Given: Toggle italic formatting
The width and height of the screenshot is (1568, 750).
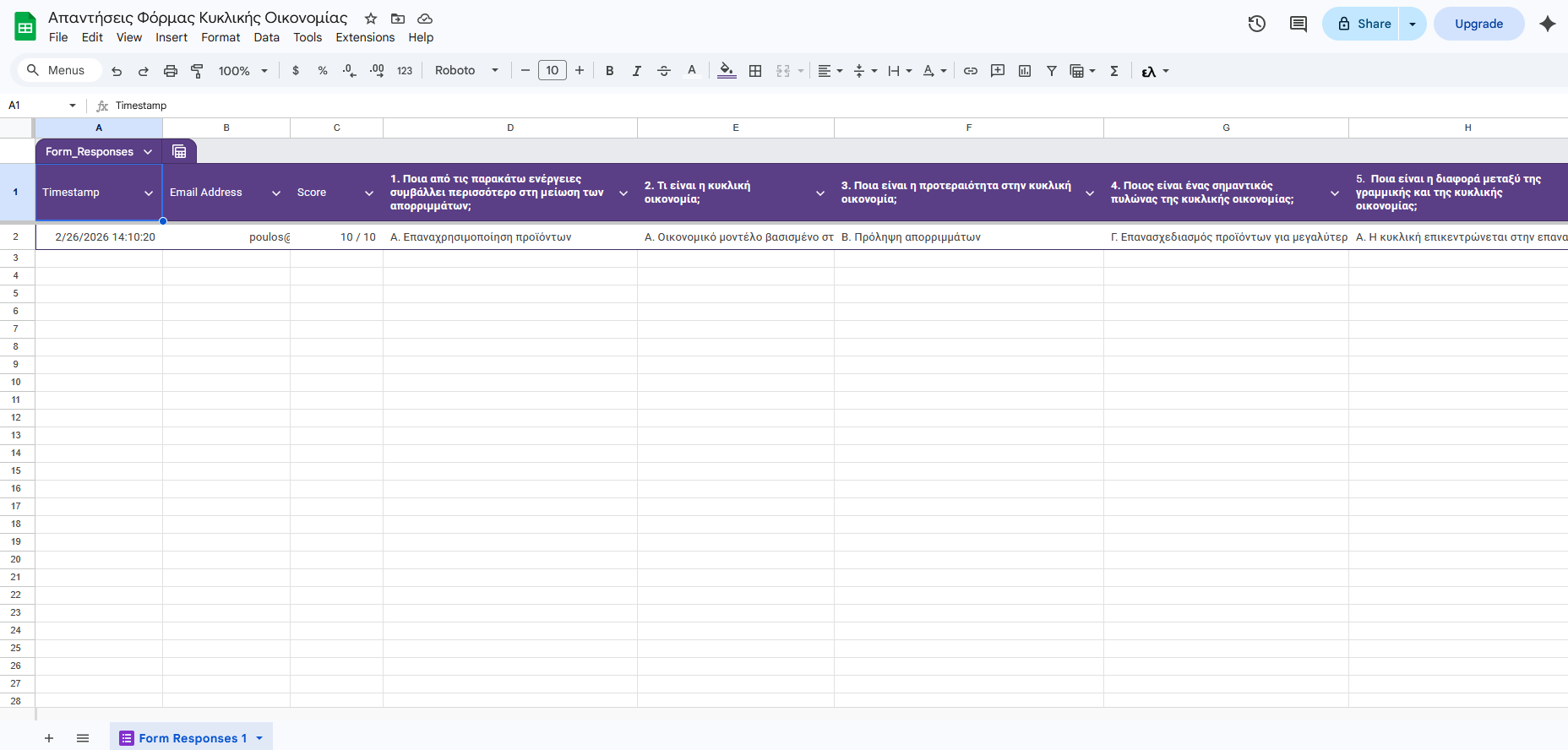Looking at the screenshot, I should (x=637, y=71).
